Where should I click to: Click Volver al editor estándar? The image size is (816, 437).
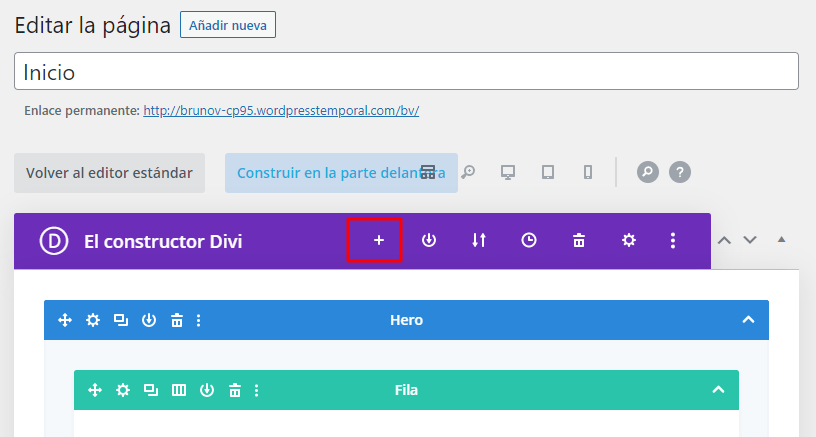click(109, 173)
